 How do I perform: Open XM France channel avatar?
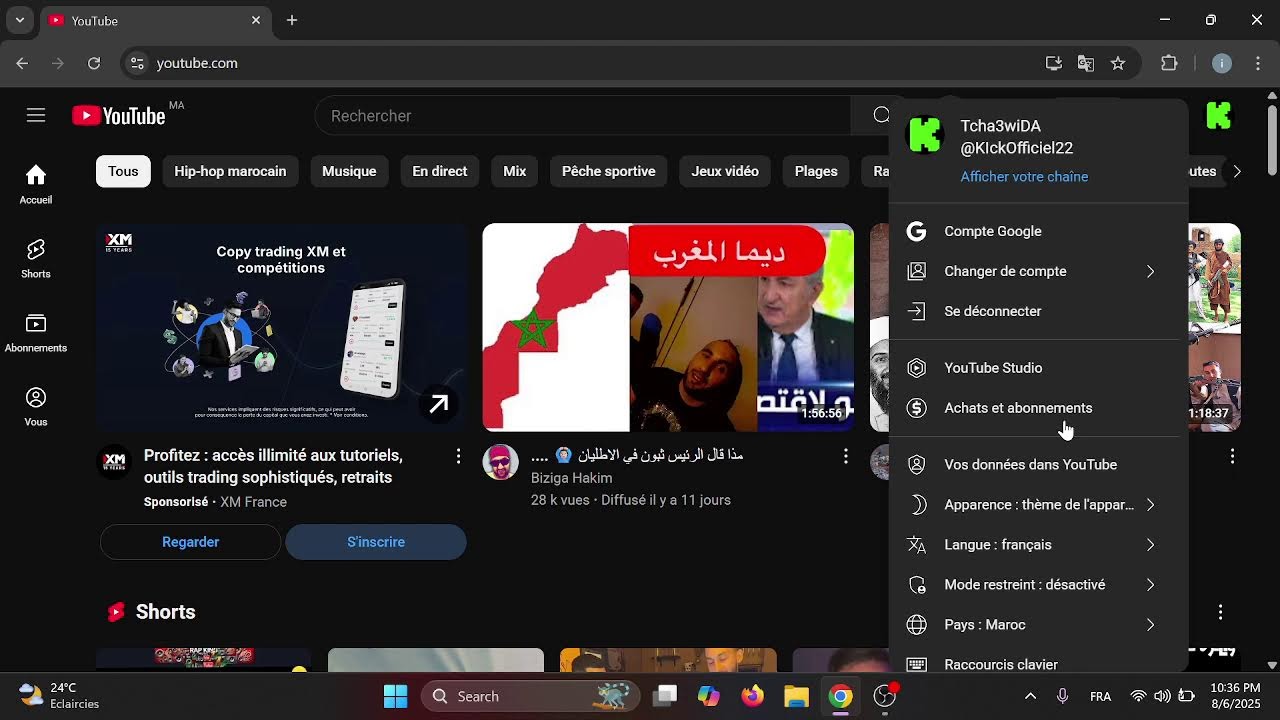pos(114,462)
